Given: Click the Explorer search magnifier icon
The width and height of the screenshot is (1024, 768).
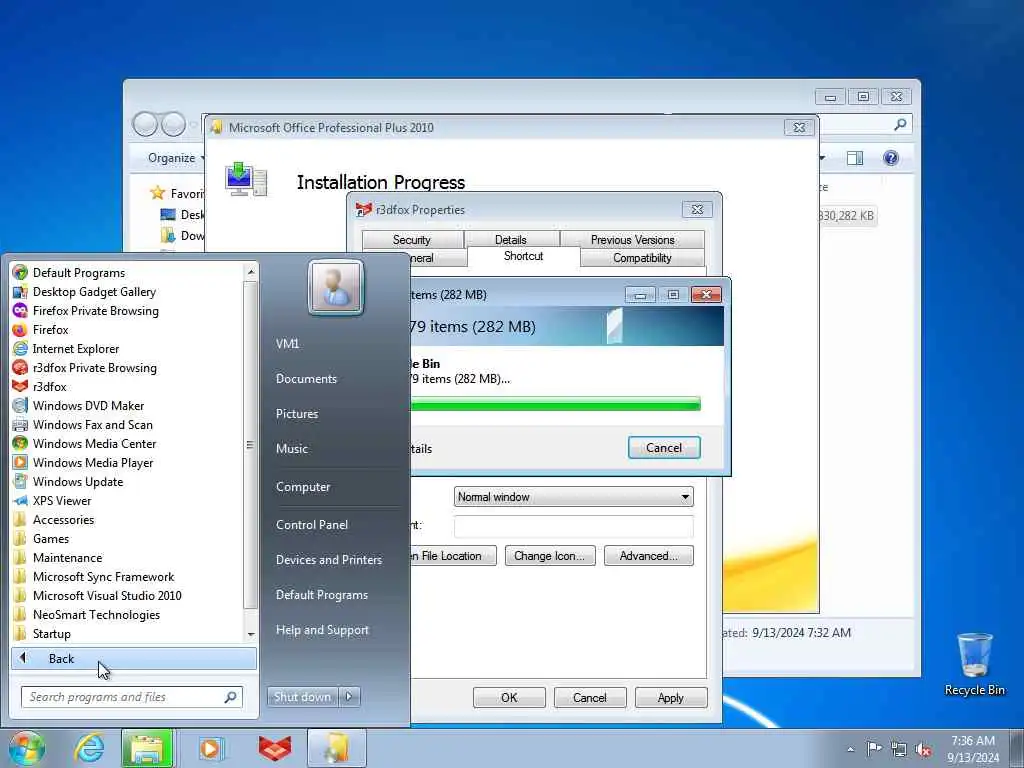Looking at the screenshot, I should 900,124.
